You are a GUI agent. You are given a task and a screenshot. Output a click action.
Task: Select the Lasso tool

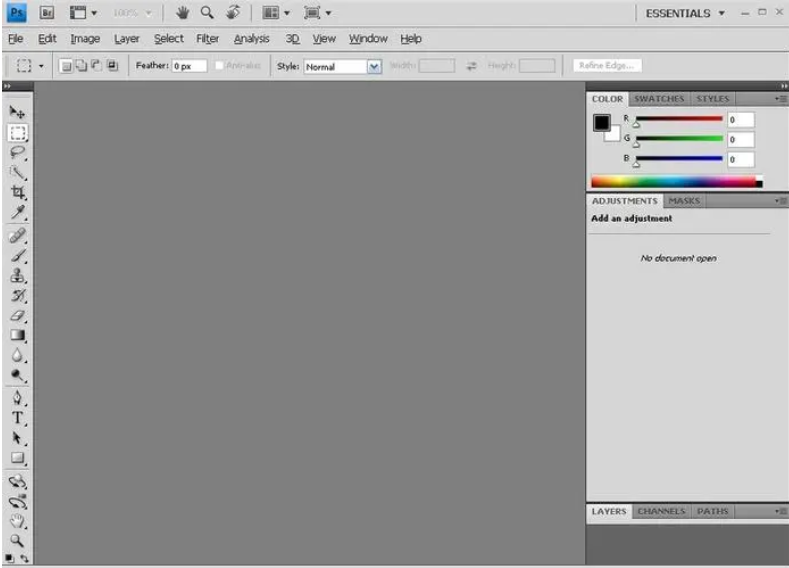[18, 152]
